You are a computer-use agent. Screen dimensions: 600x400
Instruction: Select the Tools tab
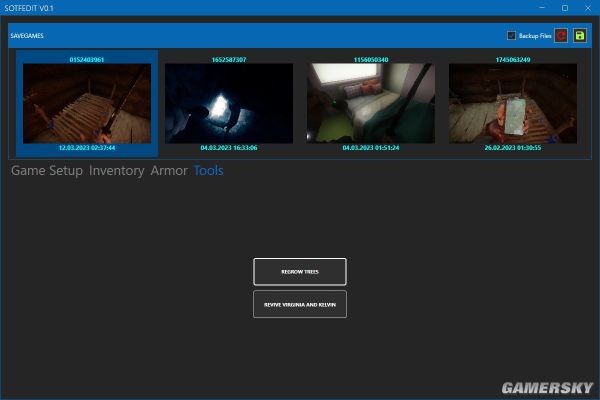point(209,170)
